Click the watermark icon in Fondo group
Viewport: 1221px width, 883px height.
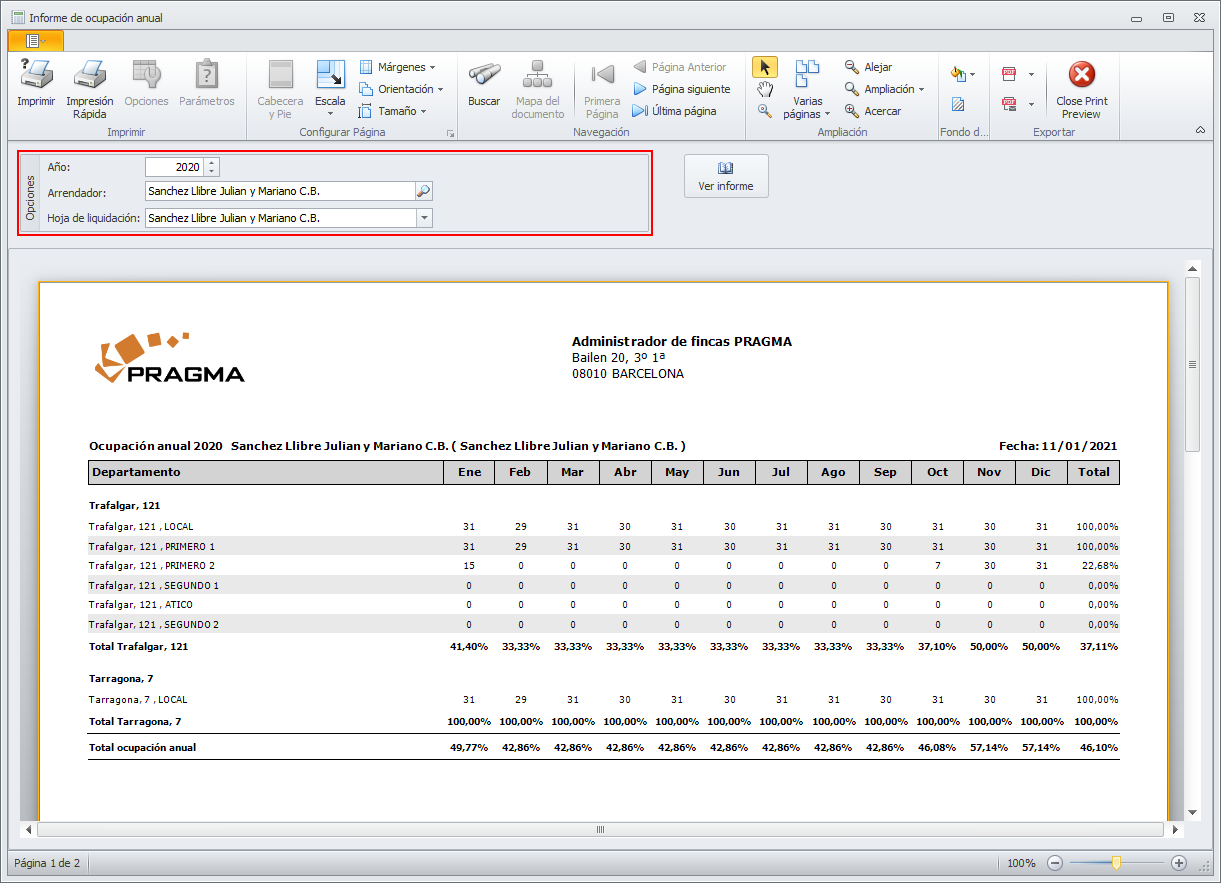tap(958, 104)
